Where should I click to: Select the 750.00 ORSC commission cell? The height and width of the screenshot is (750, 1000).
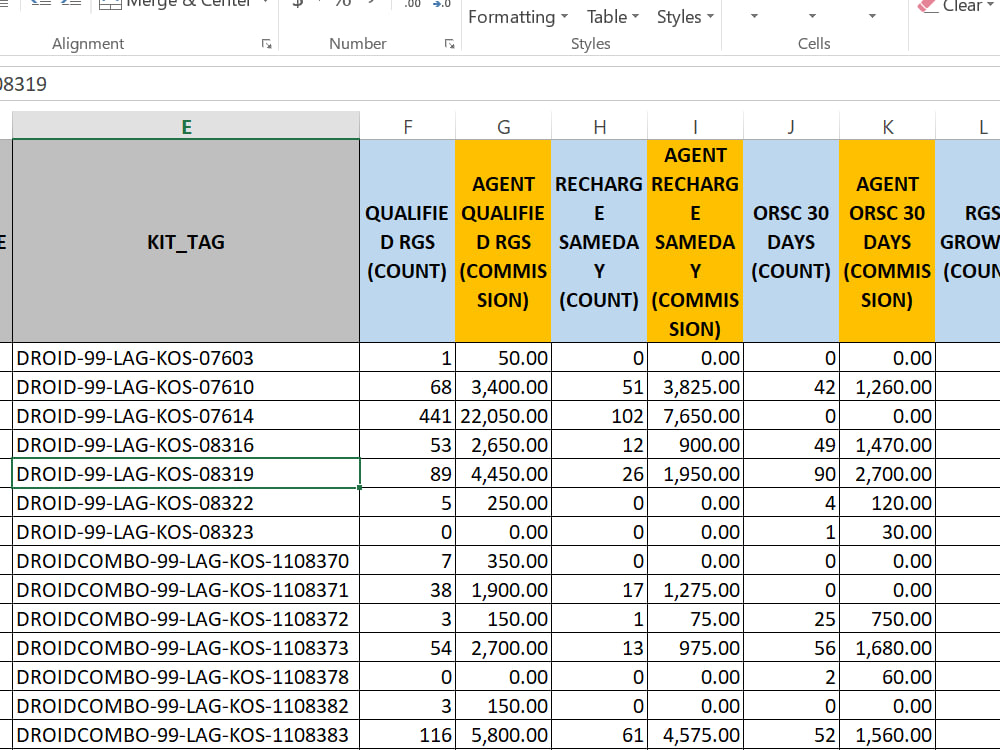[887, 619]
